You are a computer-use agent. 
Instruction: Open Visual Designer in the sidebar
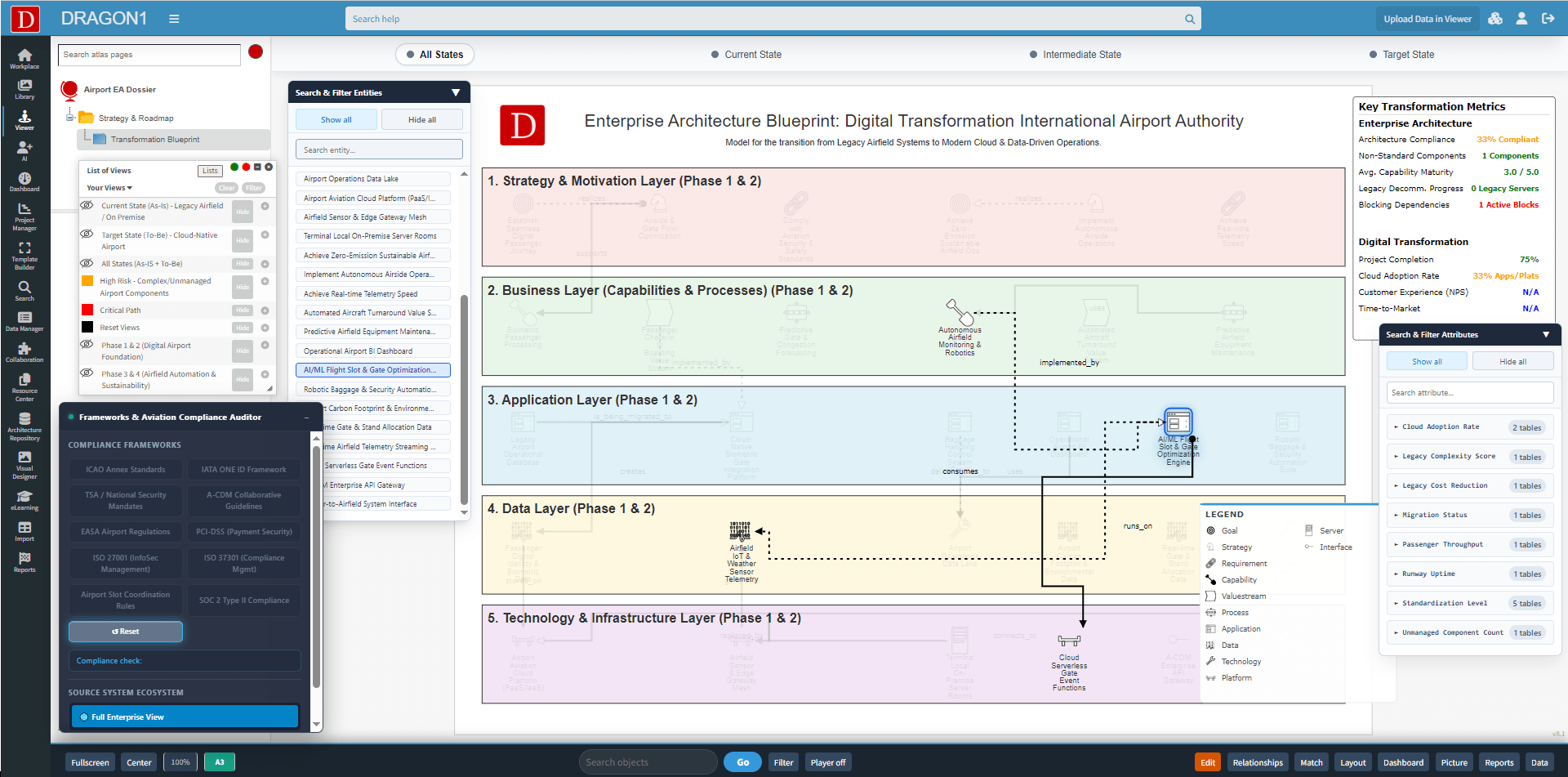tap(24, 465)
